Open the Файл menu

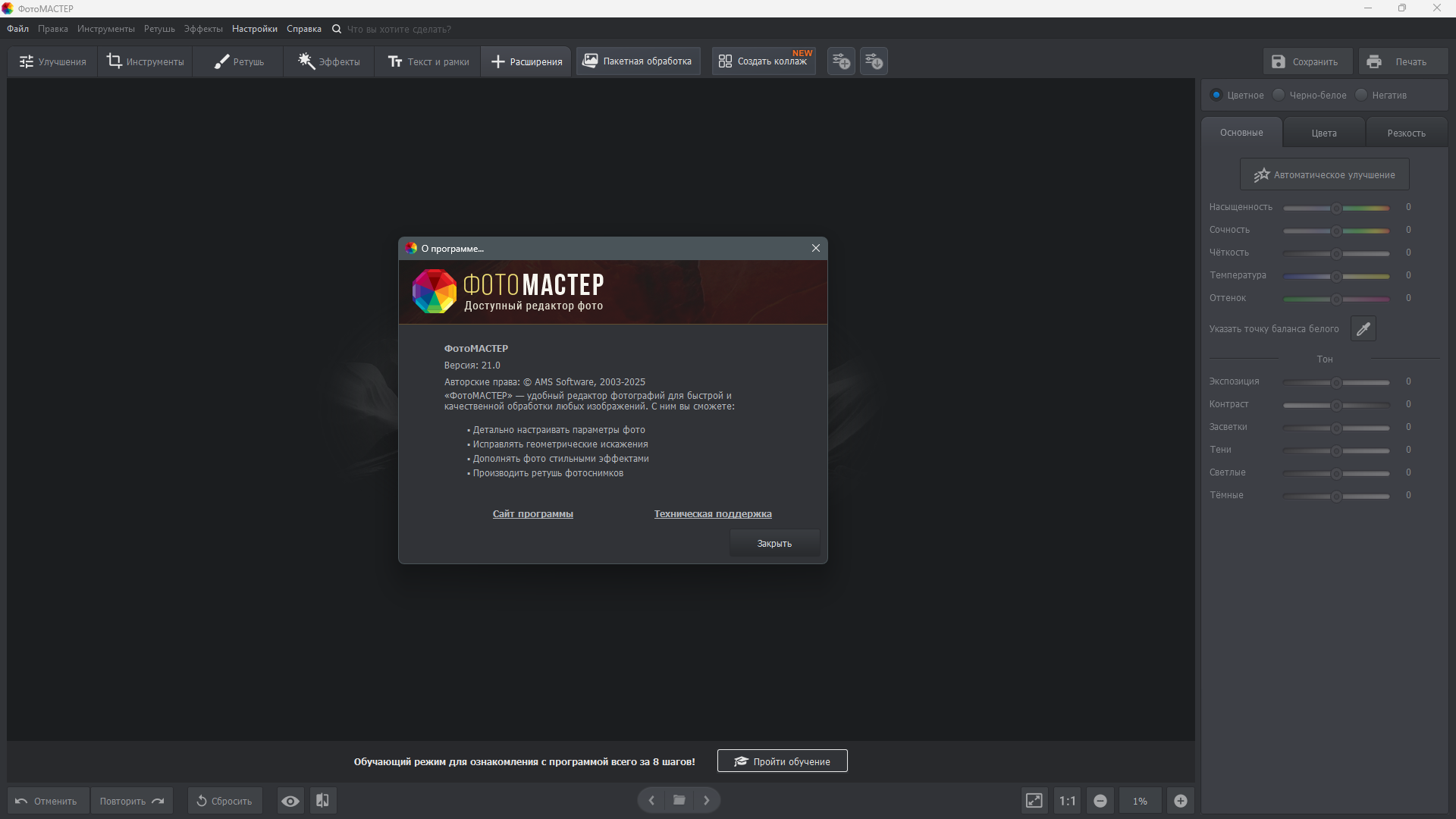click(17, 29)
